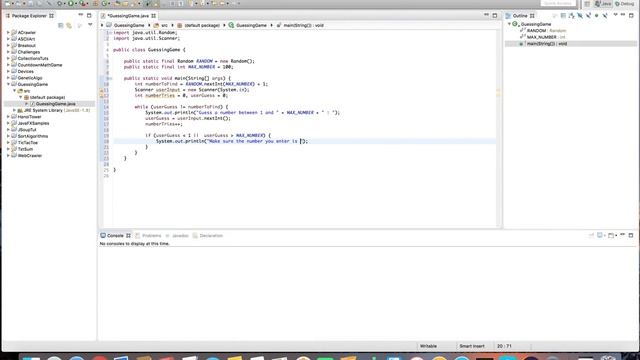Select the JavaFXSamples project
Image resolution: width=640 pixels, height=360 pixels.
click(33, 123)
